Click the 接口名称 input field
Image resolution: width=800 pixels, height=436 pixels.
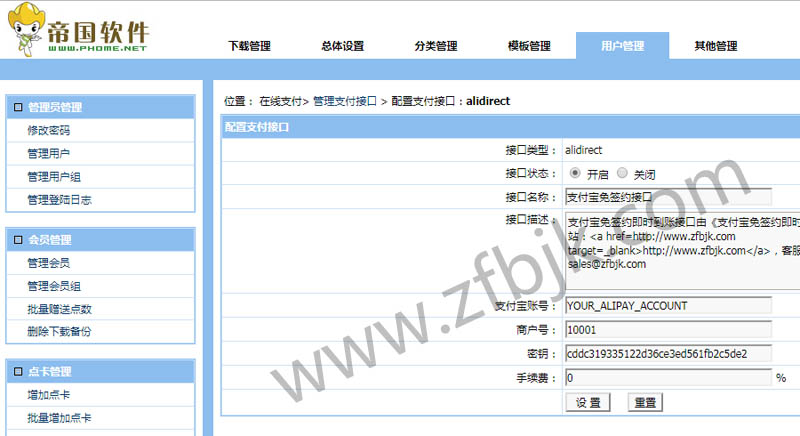pyautogui.click(x=668, y=197)
